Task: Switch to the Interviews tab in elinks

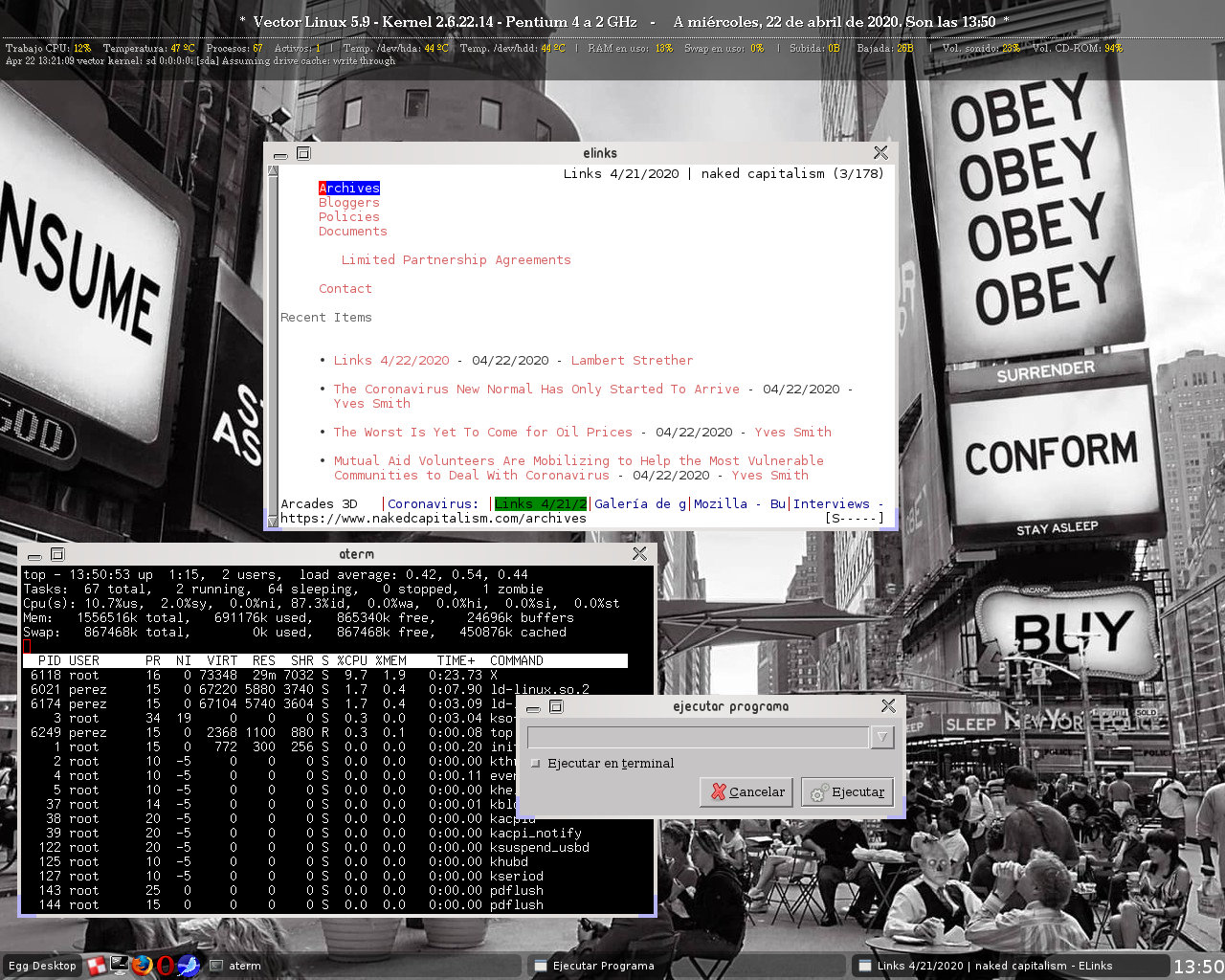Action: (x=832, y=504)
